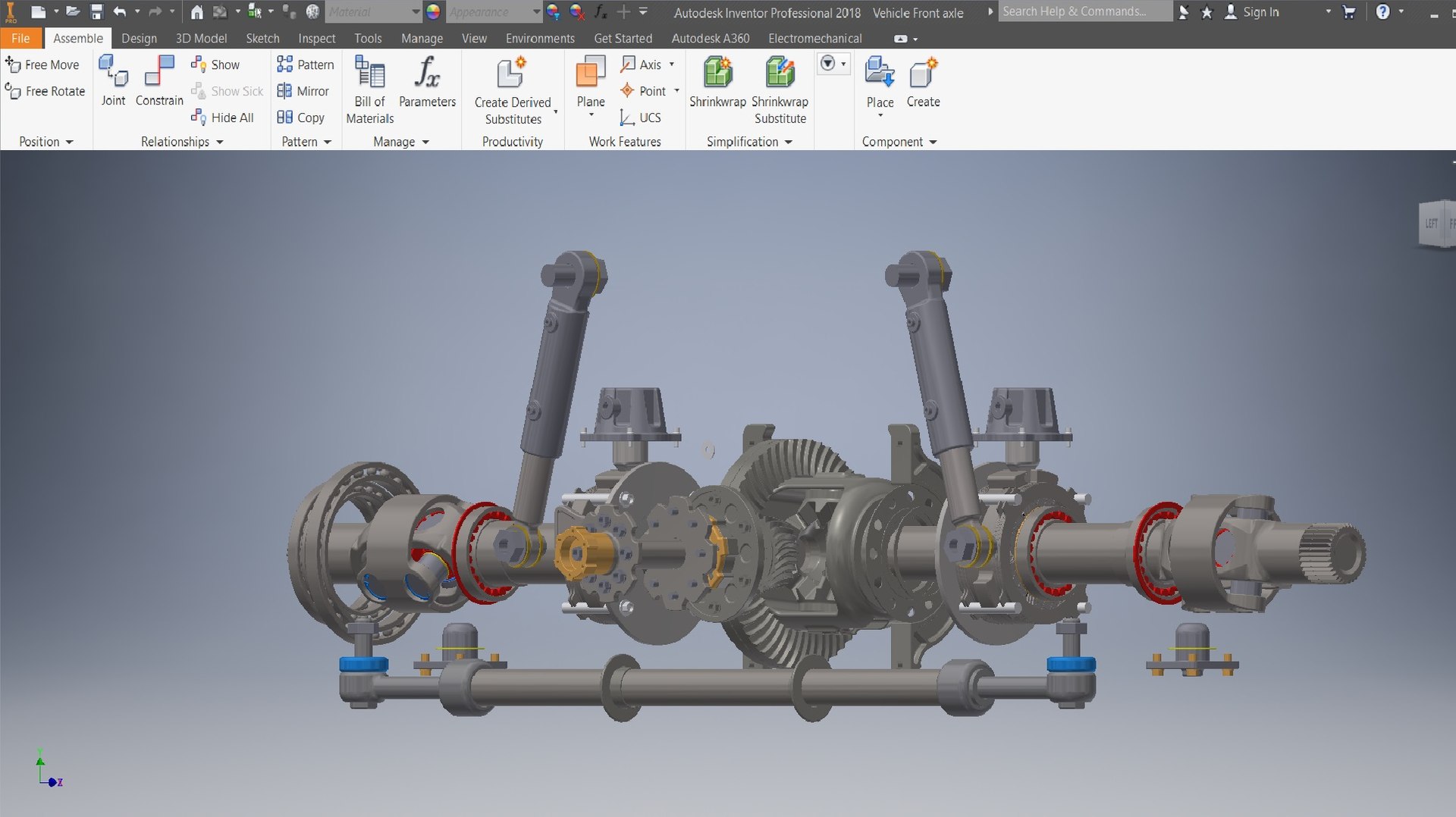Open the Environments tab
The height and width of the screenshot is (817, 1456).
[x=540, y=38]
